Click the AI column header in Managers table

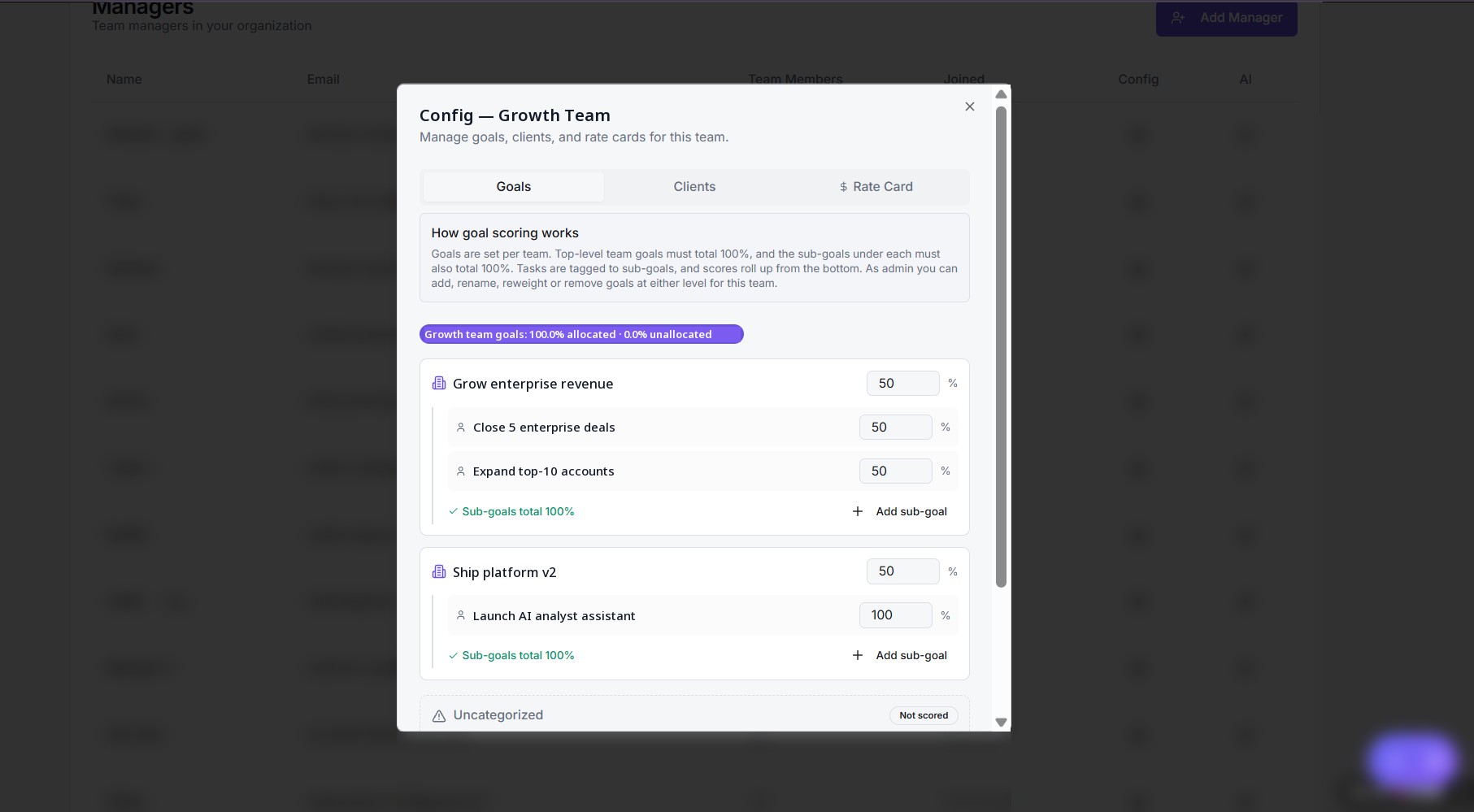[1246, 80]
